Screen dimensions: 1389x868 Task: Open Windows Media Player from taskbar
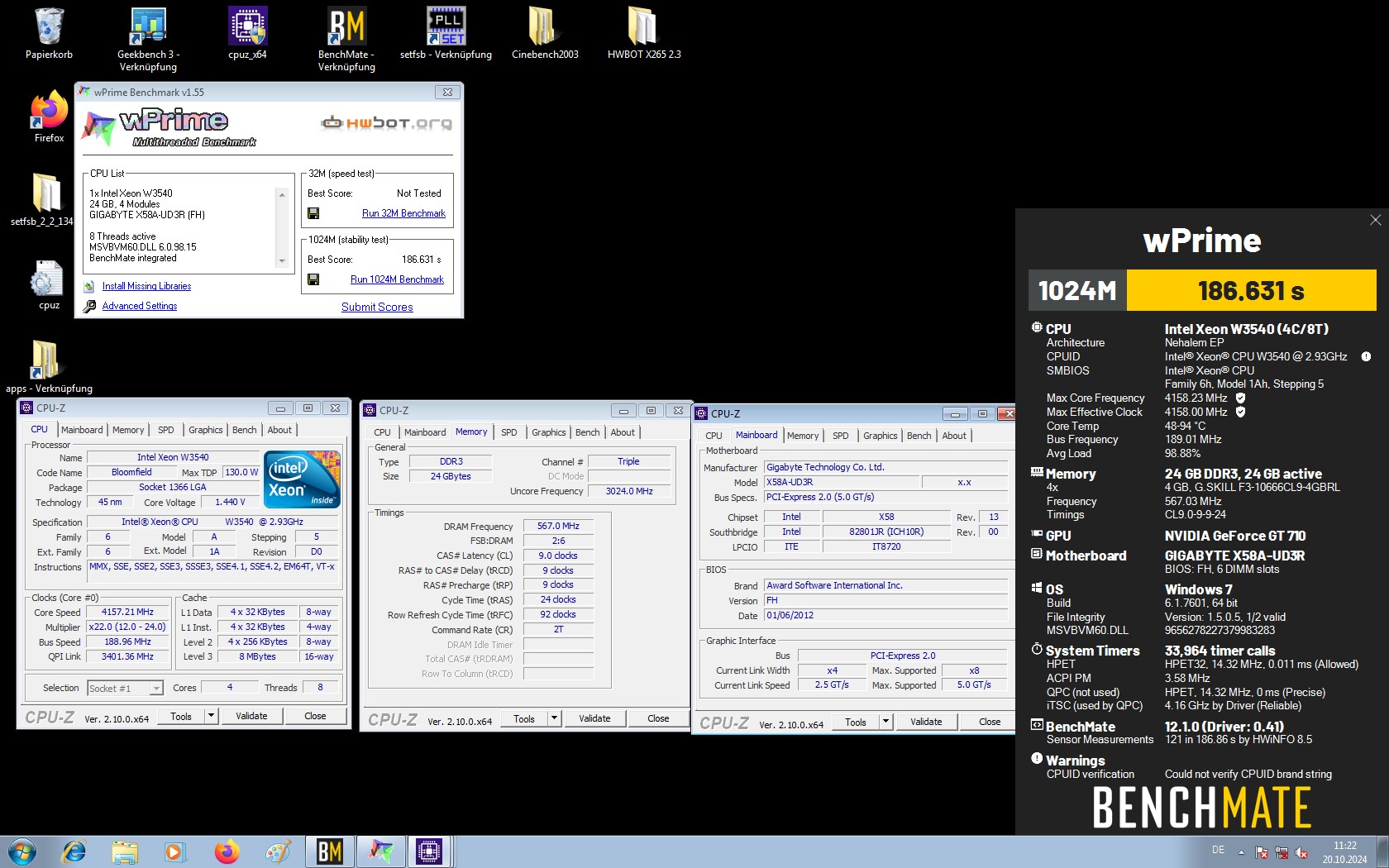tap(174, 851)
